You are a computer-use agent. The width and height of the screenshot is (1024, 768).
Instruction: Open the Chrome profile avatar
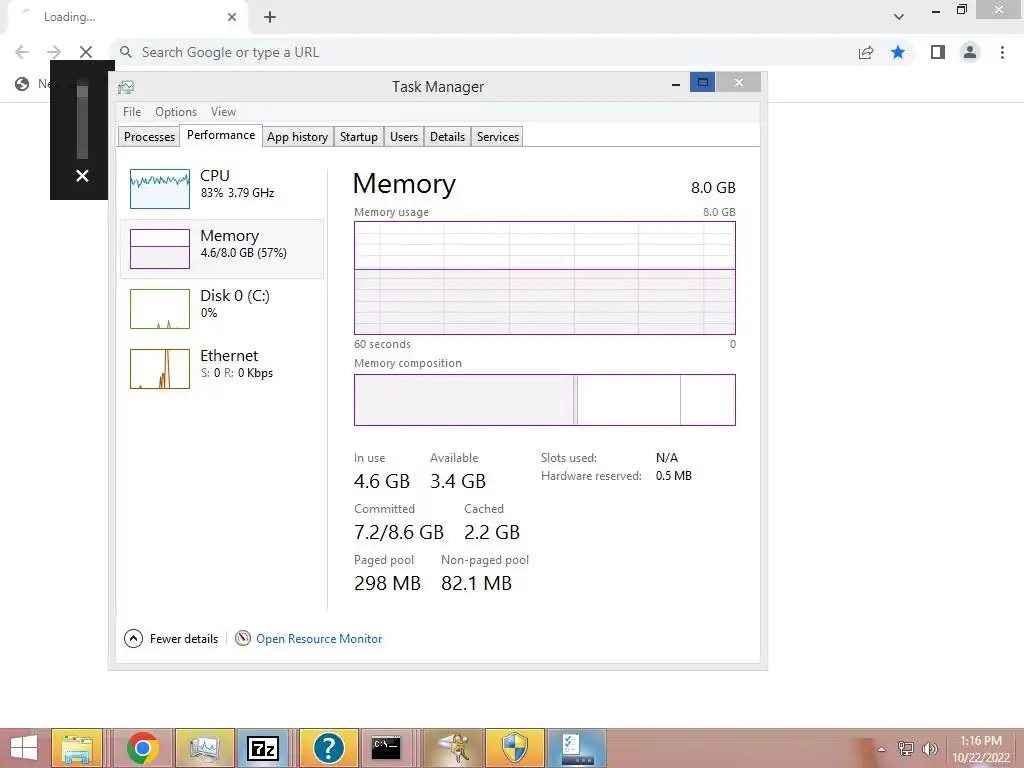[970, 52]
